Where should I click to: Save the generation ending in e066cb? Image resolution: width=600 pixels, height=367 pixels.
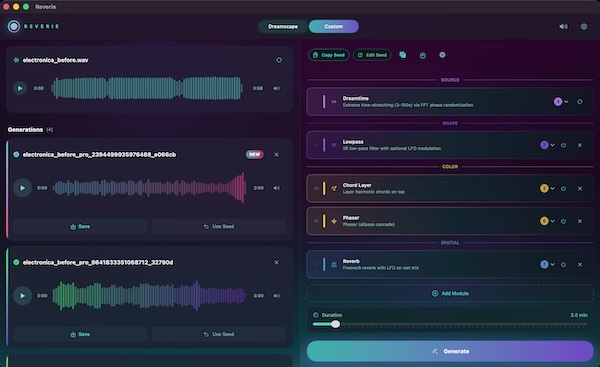[80, 227]
